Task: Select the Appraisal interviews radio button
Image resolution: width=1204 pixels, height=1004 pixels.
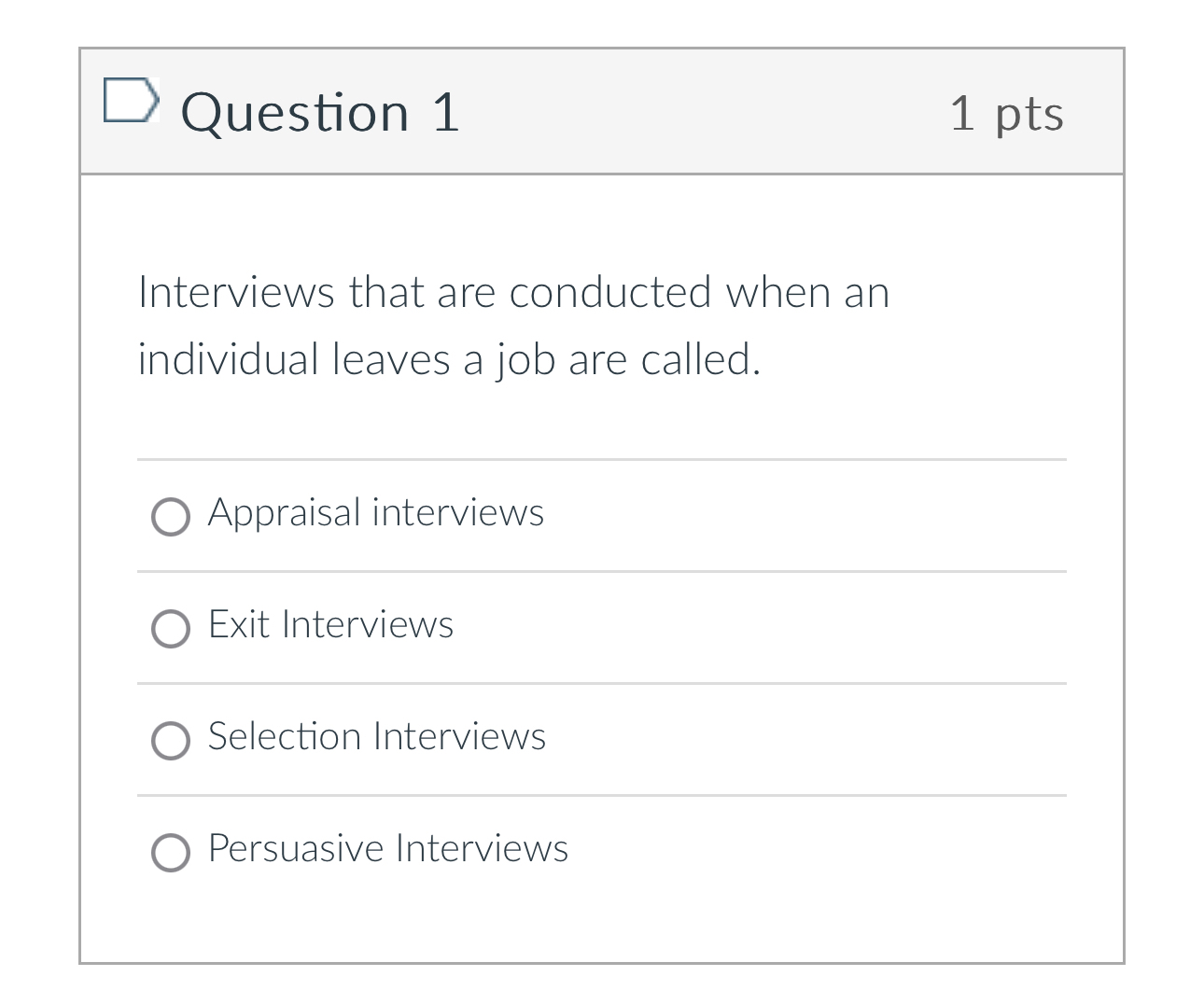Action: point(170,516)
